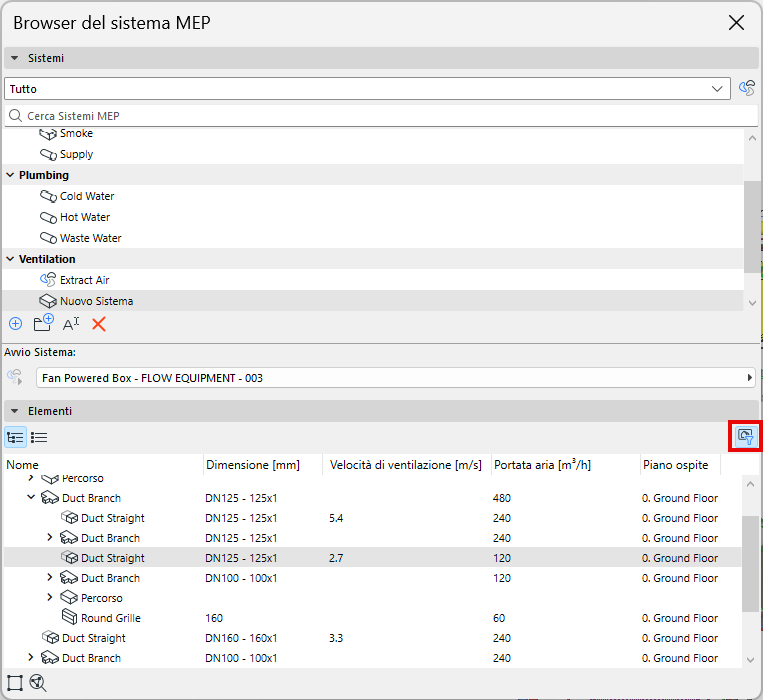The width and height of the screenshot is (763, 700).
Task: Select the Cold Water system
Action: click(x=373, y=196)
